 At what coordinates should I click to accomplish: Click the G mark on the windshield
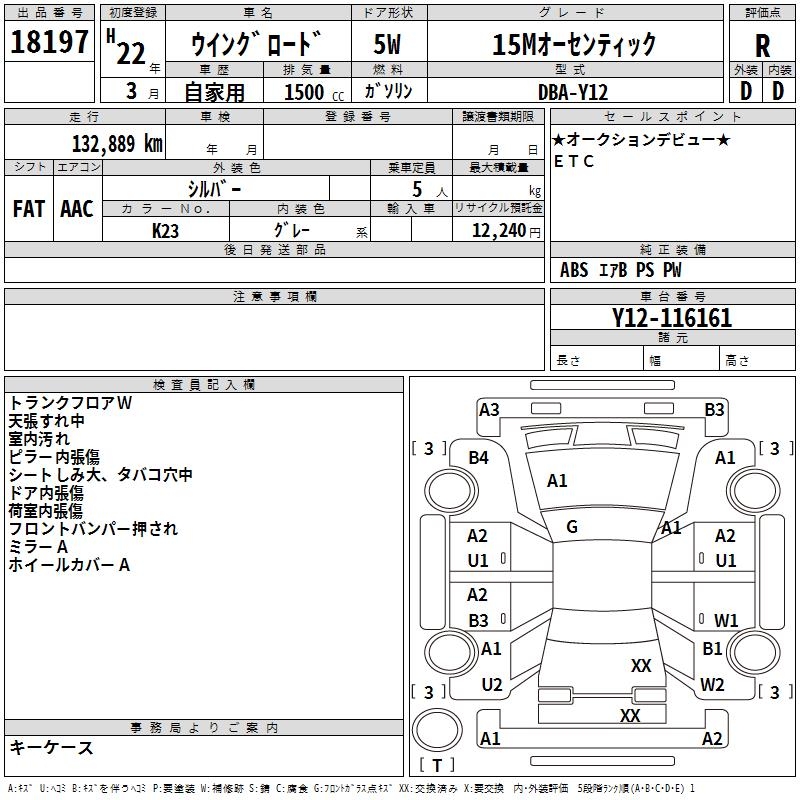572,527
